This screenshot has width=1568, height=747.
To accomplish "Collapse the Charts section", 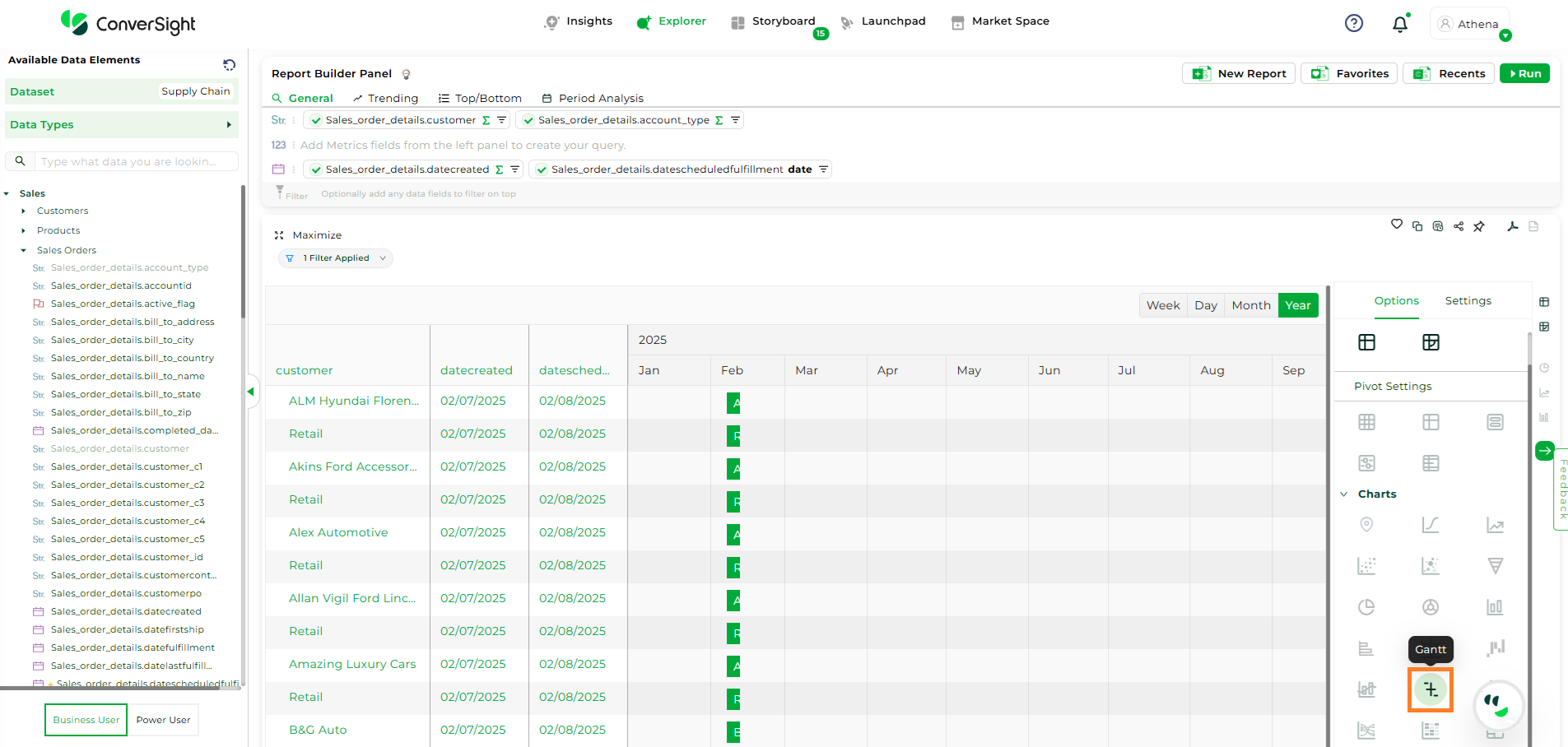I will pos(1344,494).
